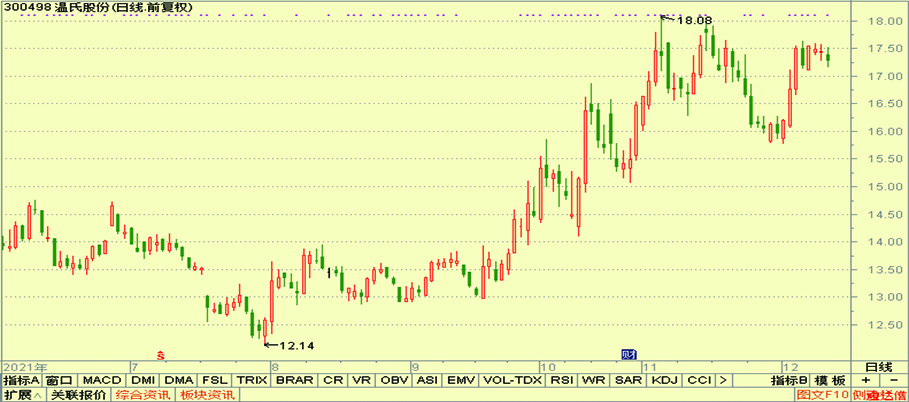
Task: Open the VOL-TDX indicator tab
Action: tap(512, 381)
